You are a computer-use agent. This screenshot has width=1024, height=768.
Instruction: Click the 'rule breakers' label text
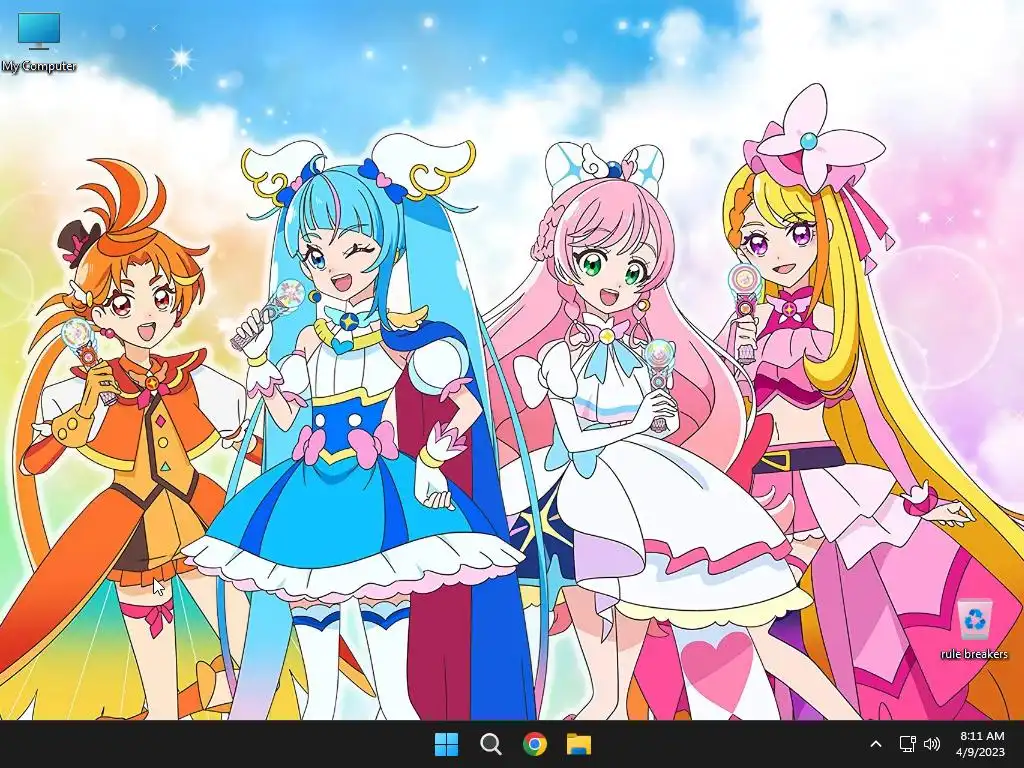pos(974,654)
